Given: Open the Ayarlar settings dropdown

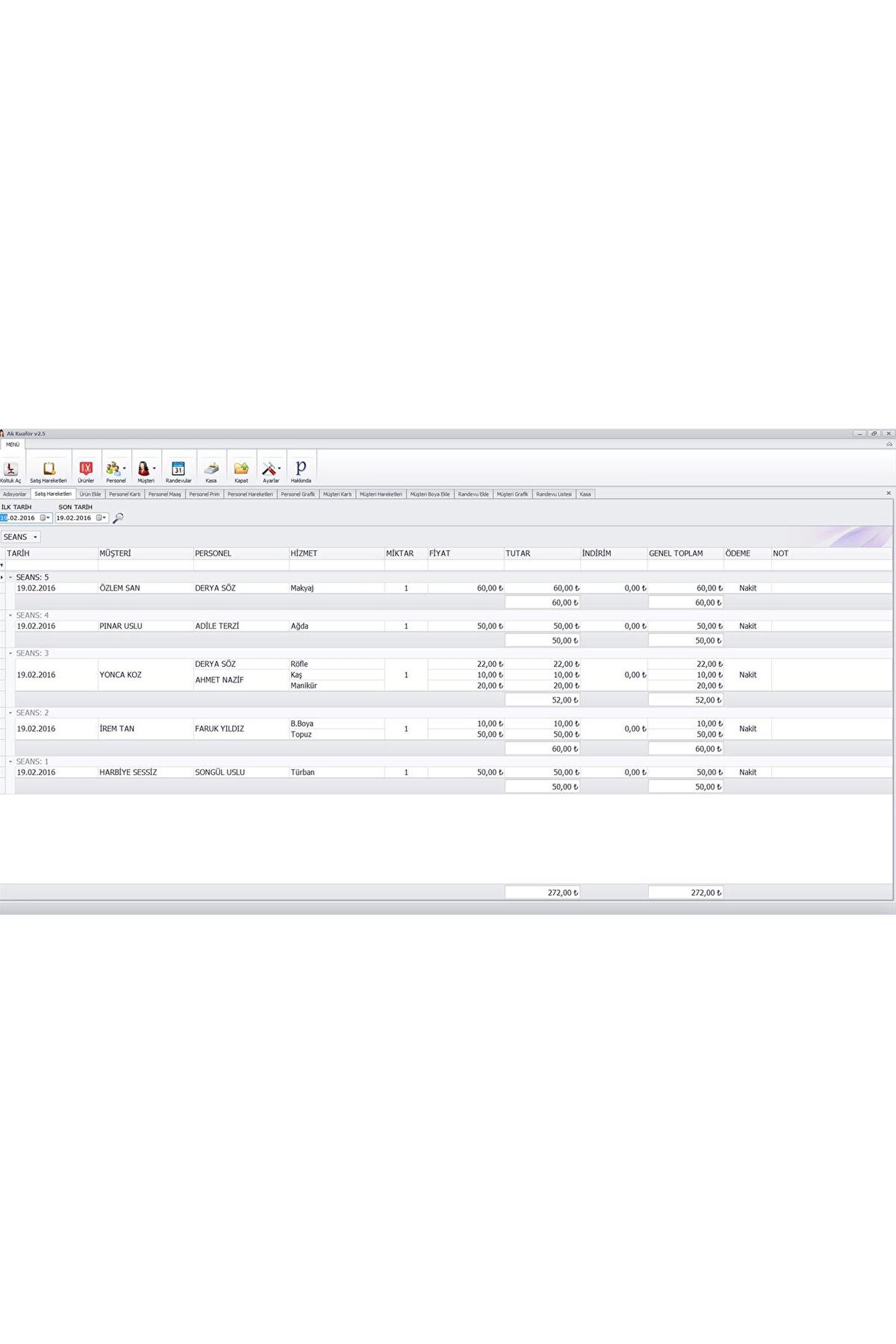Looking at the screenshot, I should (x=279, y=469).
